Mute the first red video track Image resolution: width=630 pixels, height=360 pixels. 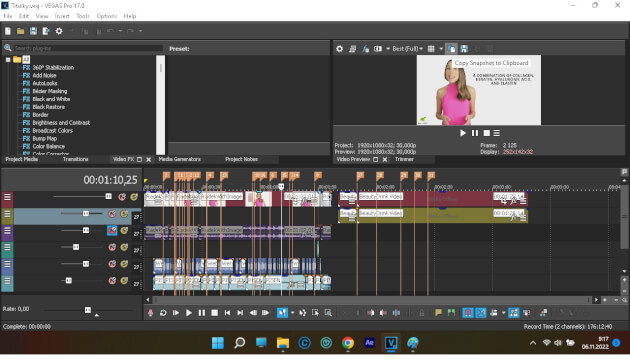tap(122, 197)
